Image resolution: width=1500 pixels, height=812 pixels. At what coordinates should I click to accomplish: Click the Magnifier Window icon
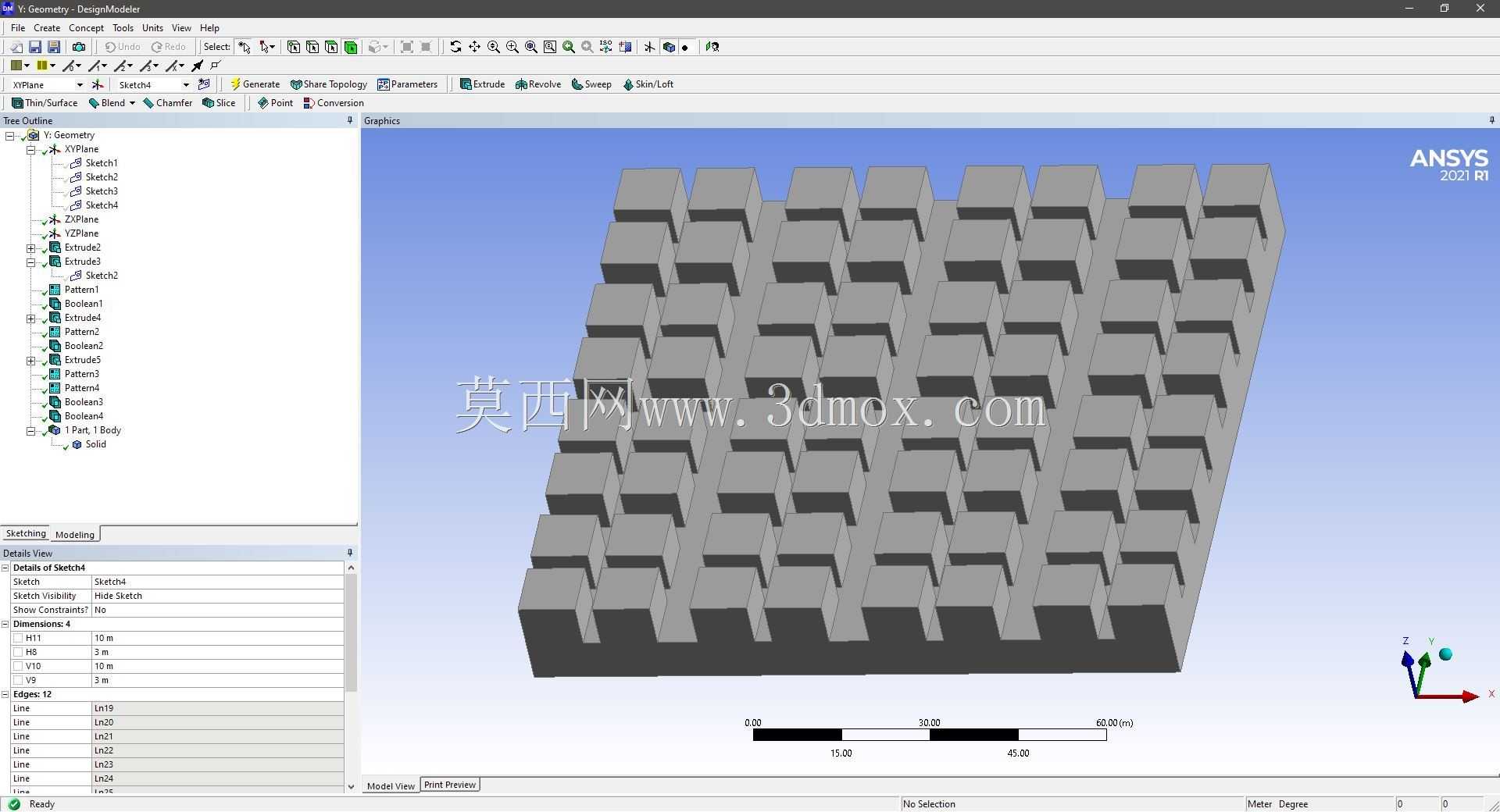pos(550,47)
